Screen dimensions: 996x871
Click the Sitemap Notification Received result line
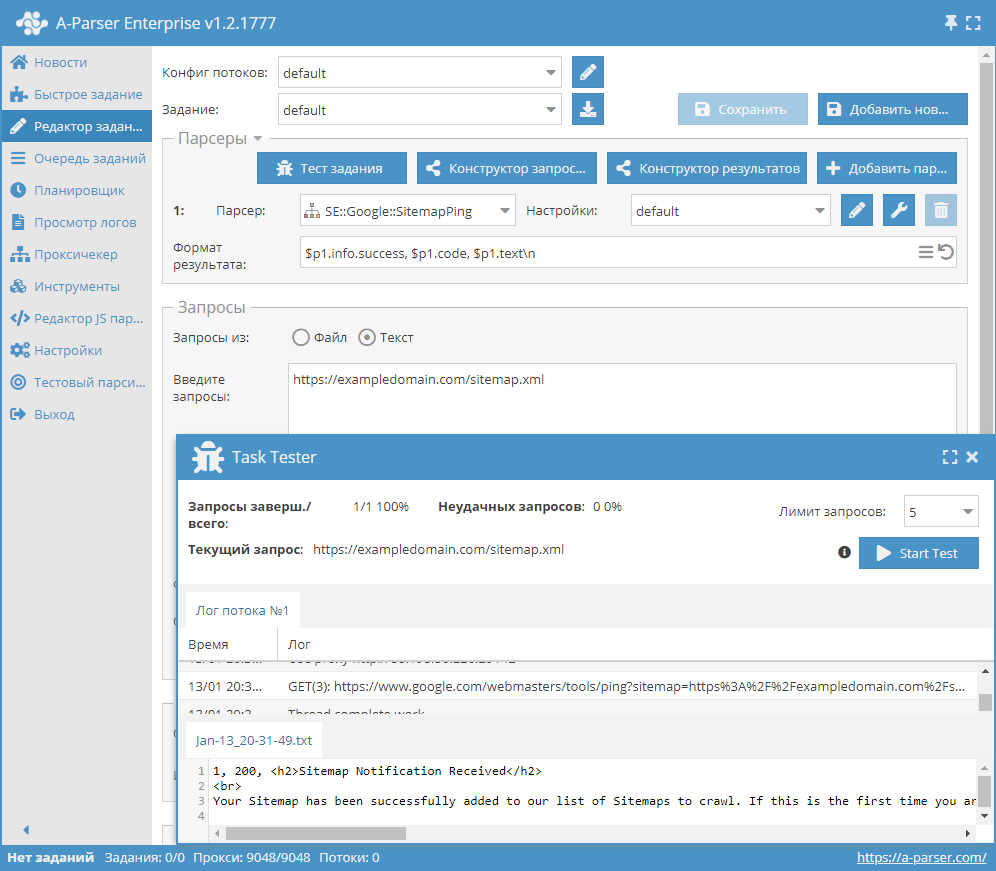[377, 771]
